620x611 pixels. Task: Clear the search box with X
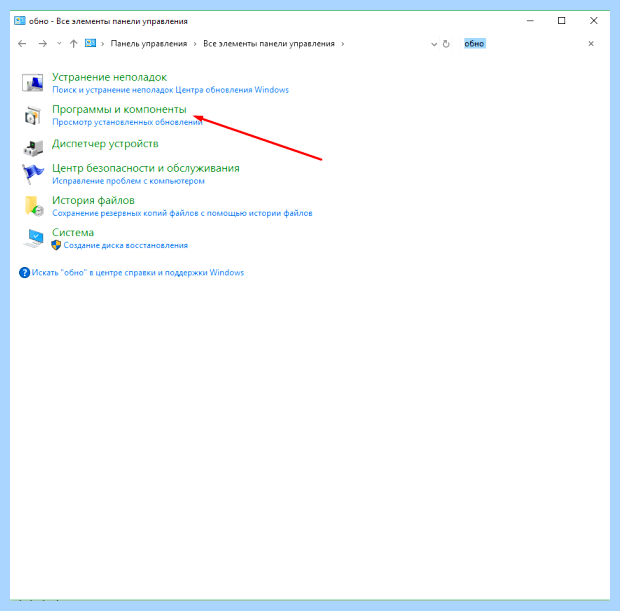[591, 44]
